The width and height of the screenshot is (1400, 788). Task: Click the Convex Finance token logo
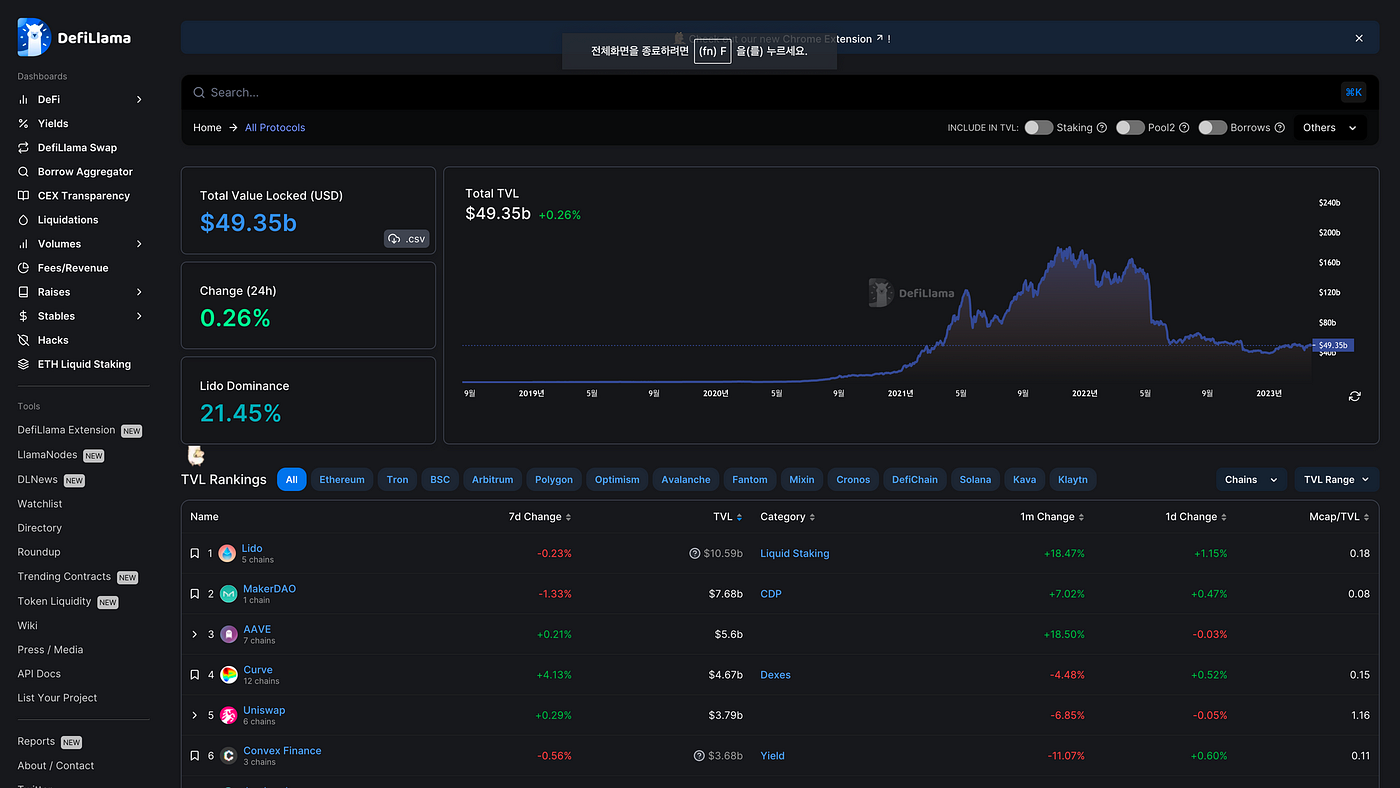229,756
